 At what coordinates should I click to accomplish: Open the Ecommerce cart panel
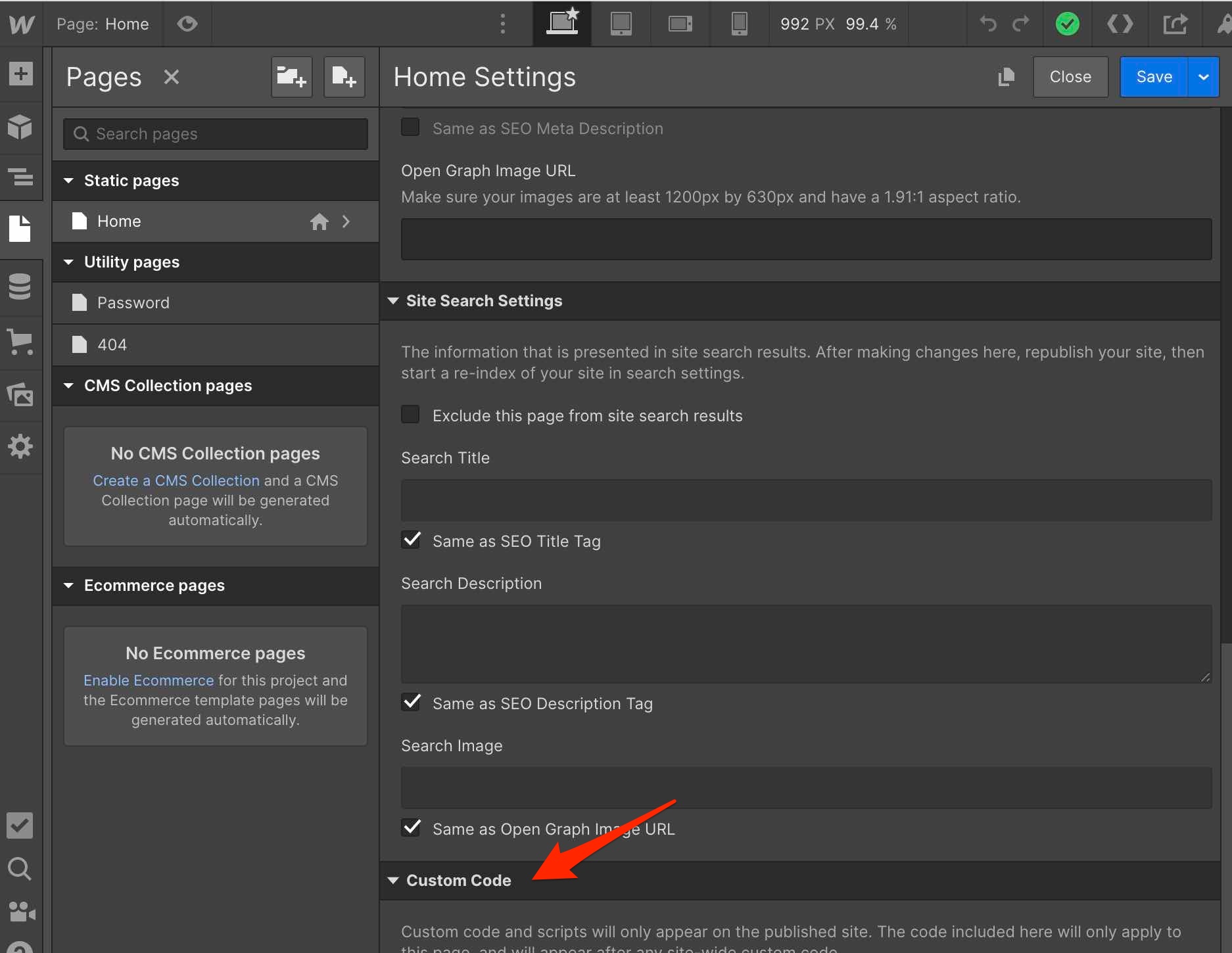point(21,342)
